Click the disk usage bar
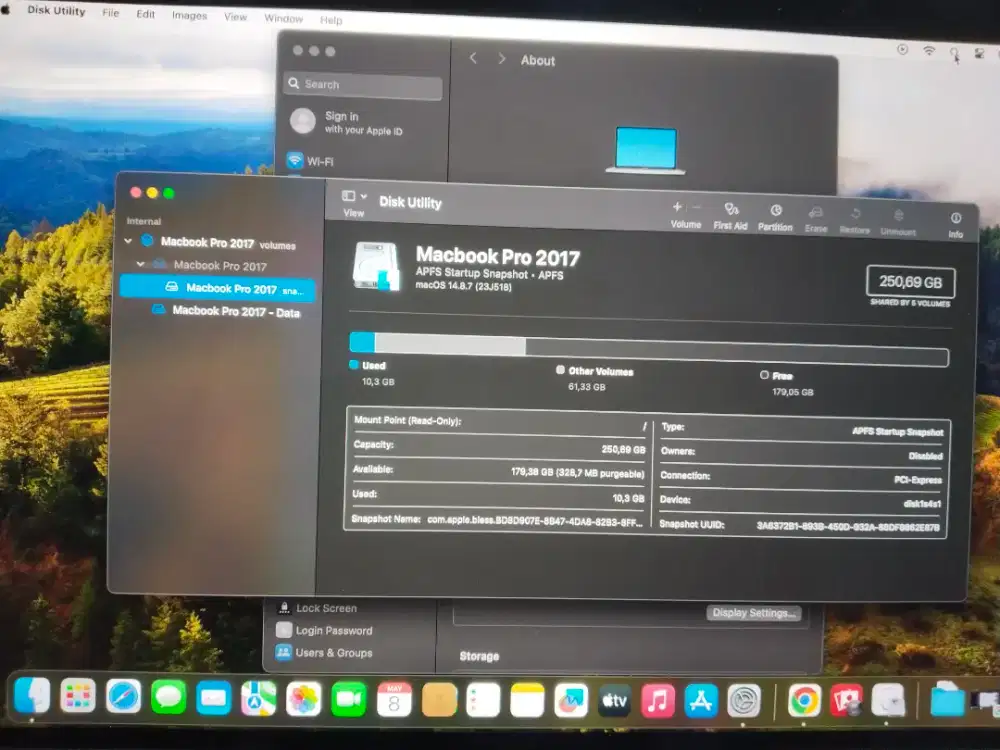 pyautogui.click(x=649, y=349)
